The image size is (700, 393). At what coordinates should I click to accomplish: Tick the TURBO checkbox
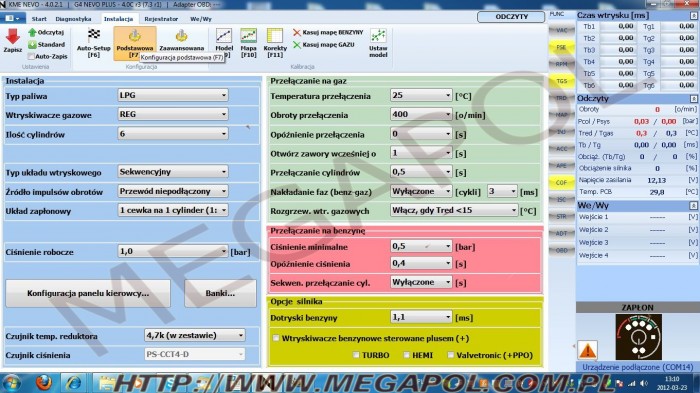(x=356, y=355)
